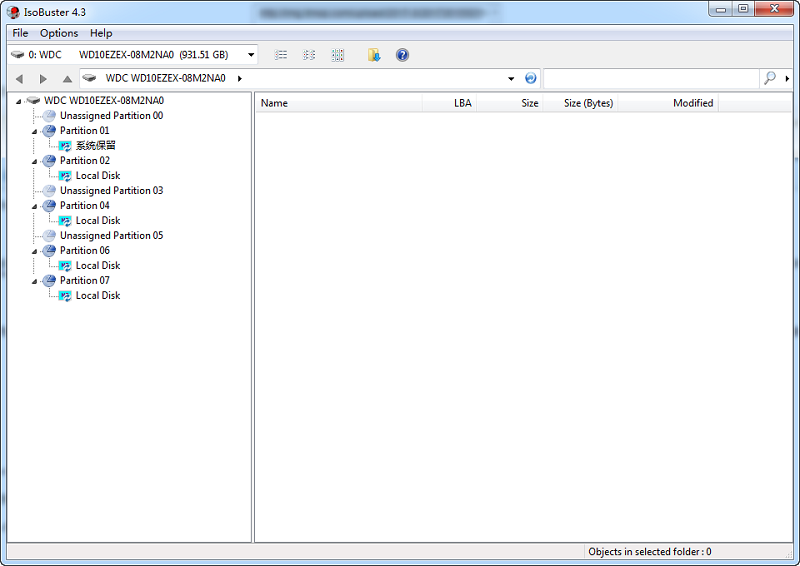
Task: Sort by the Name column header
Action: pos(339,103)
